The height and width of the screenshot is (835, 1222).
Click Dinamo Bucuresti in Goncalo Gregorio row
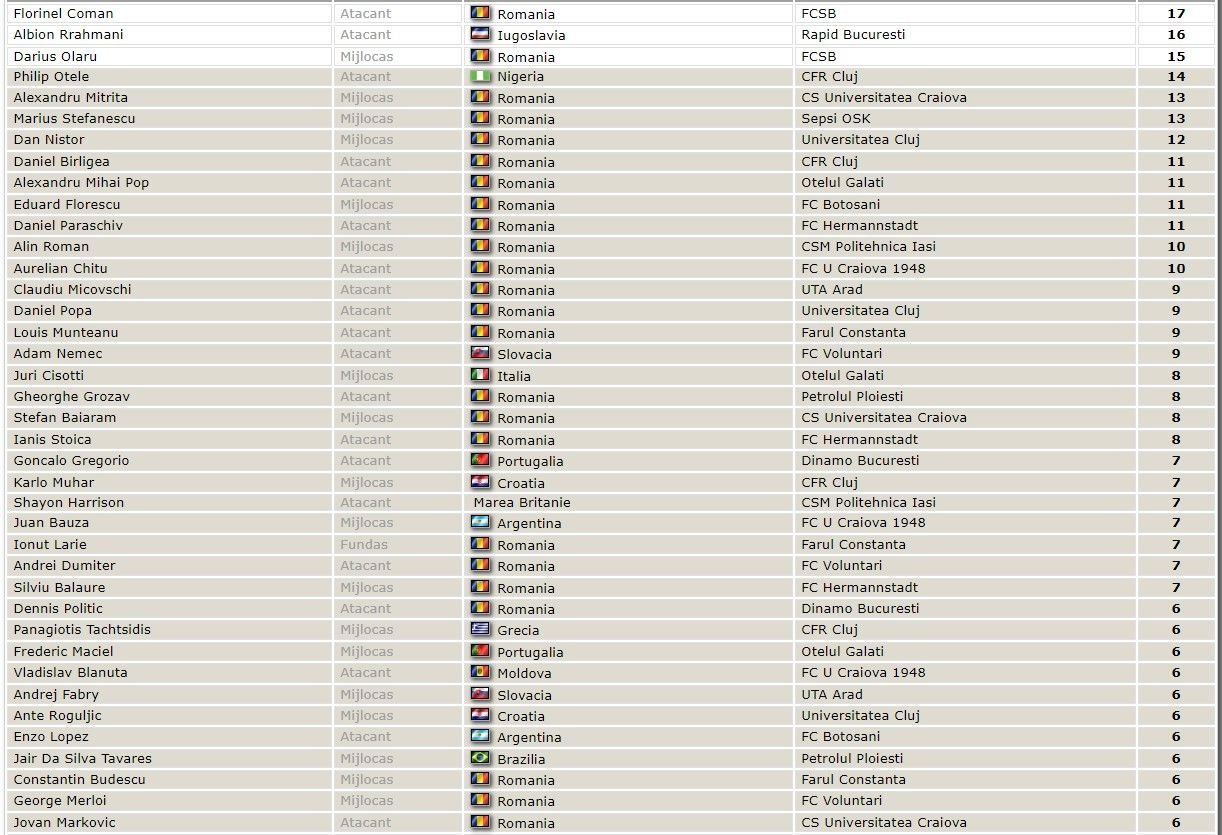[860, 460]
